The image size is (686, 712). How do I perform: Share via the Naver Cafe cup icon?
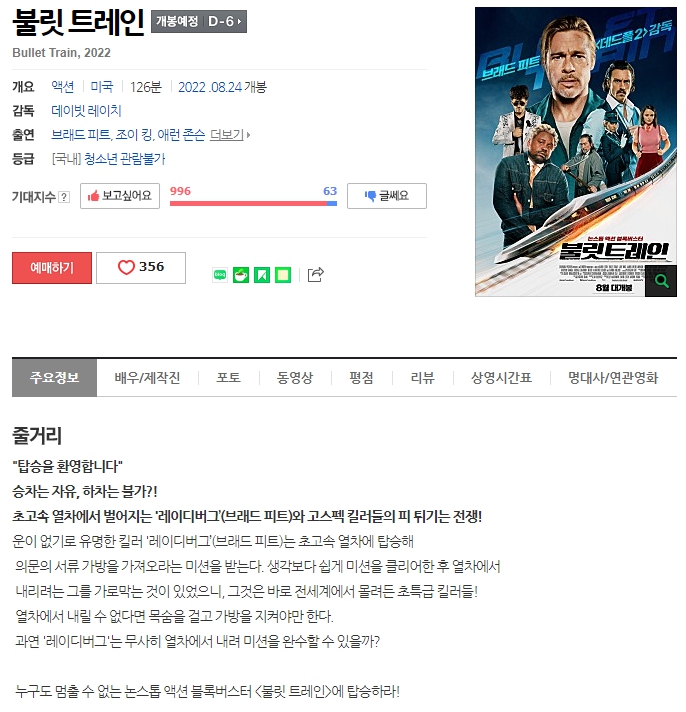241,275
